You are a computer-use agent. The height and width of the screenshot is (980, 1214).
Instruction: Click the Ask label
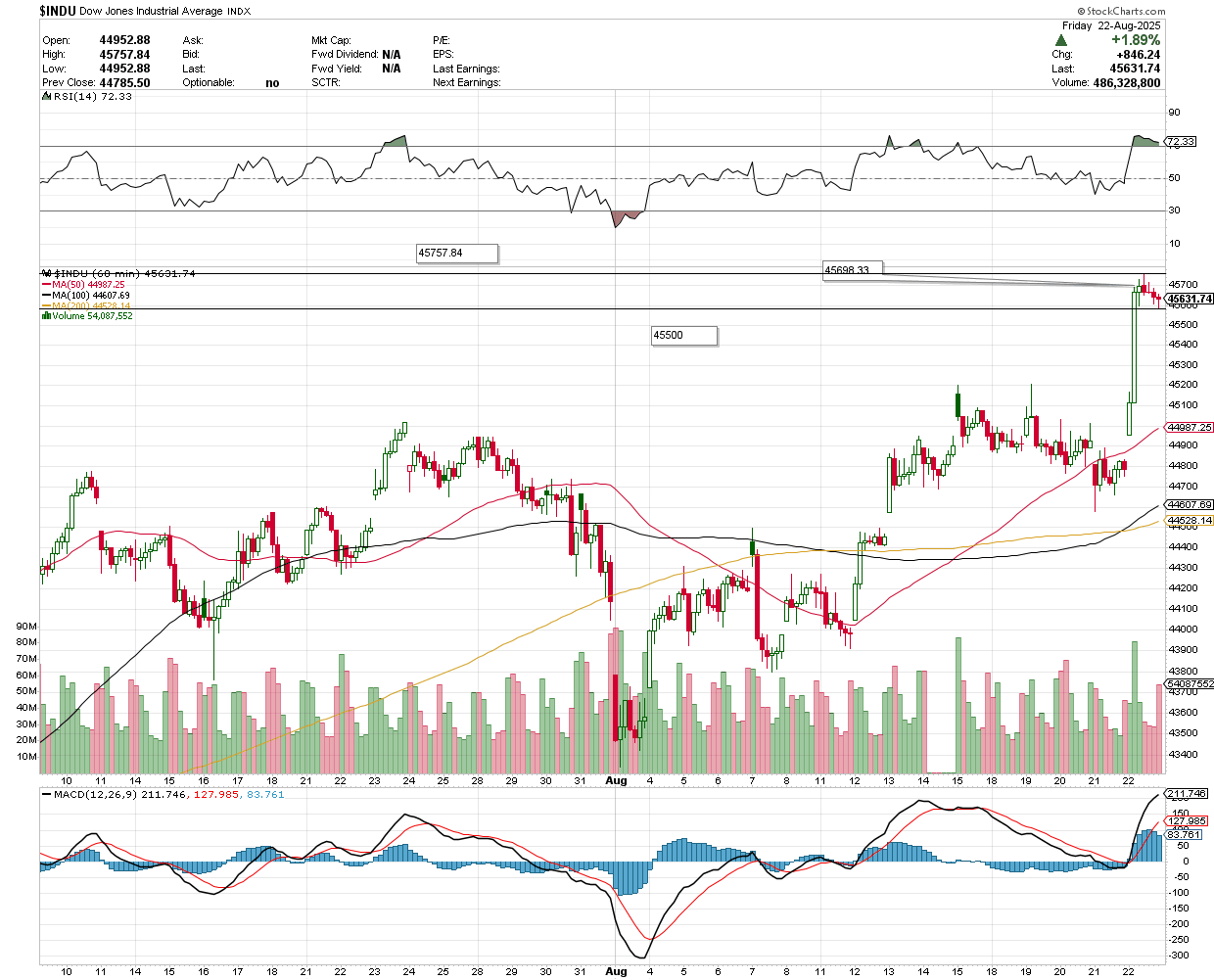point(193,41)
